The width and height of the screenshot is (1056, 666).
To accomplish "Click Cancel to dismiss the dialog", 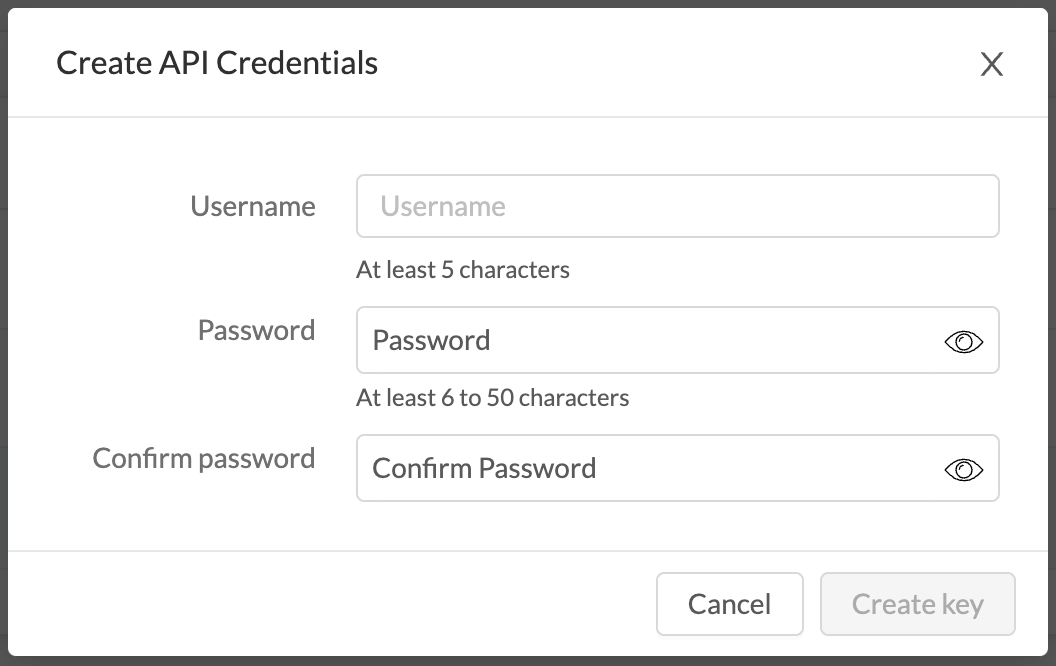I will coord(729,604).
